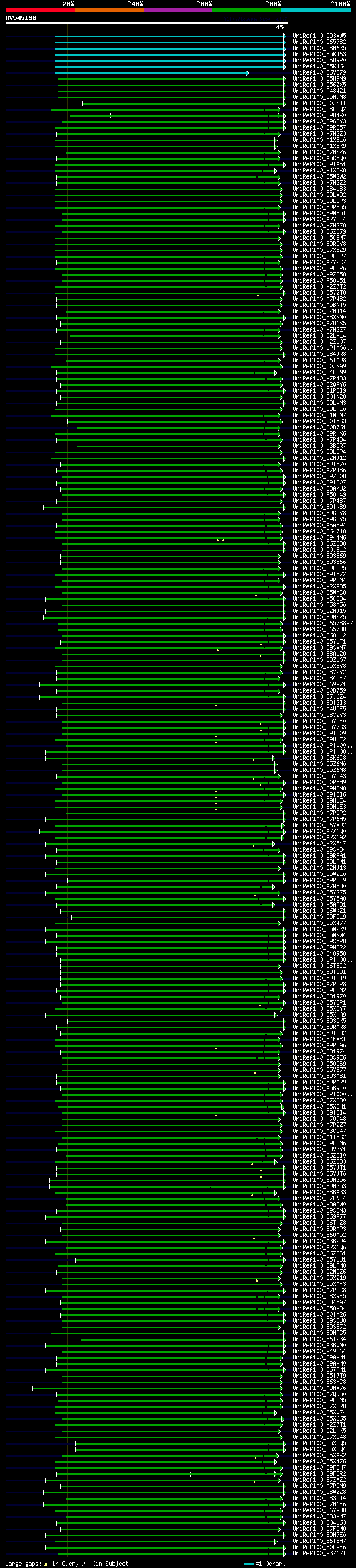Select hit label UniRef100_Q69P71
This screenshot has height=1568, width=356.
coord(319,684)
